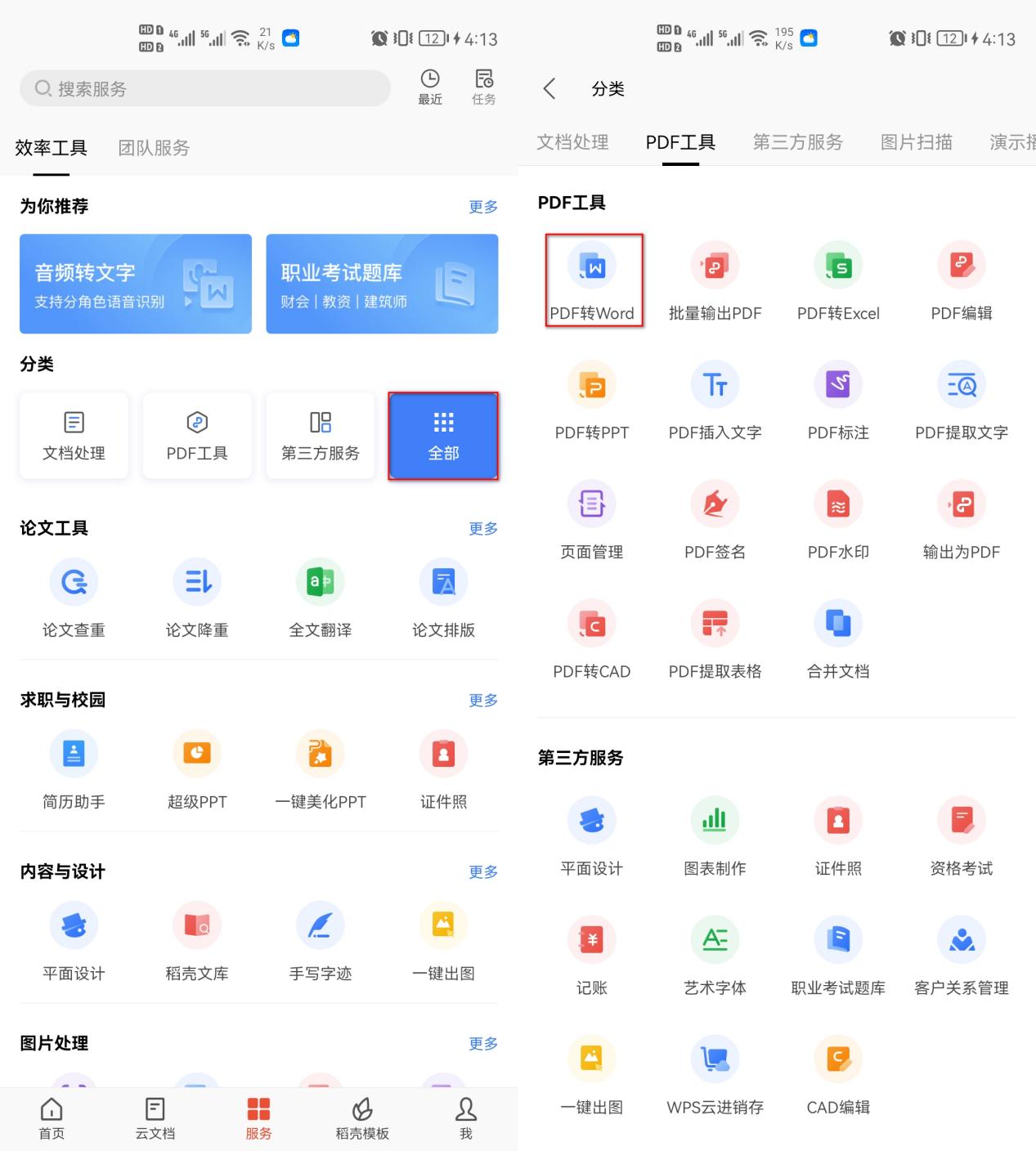Select the 全部 category filter
The width and height of the screenshot is (1036, 1151).
[443, 436]
